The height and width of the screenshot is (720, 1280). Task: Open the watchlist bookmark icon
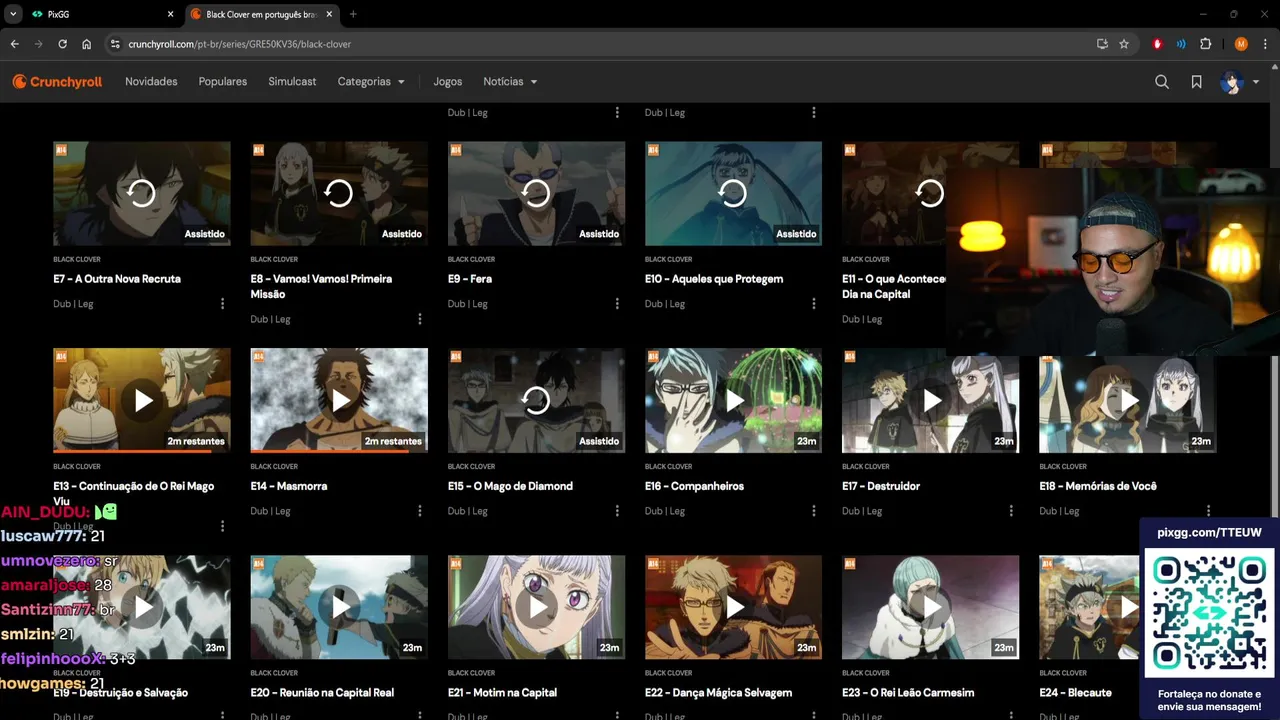pyautogui.click(x=1196, y=82)
